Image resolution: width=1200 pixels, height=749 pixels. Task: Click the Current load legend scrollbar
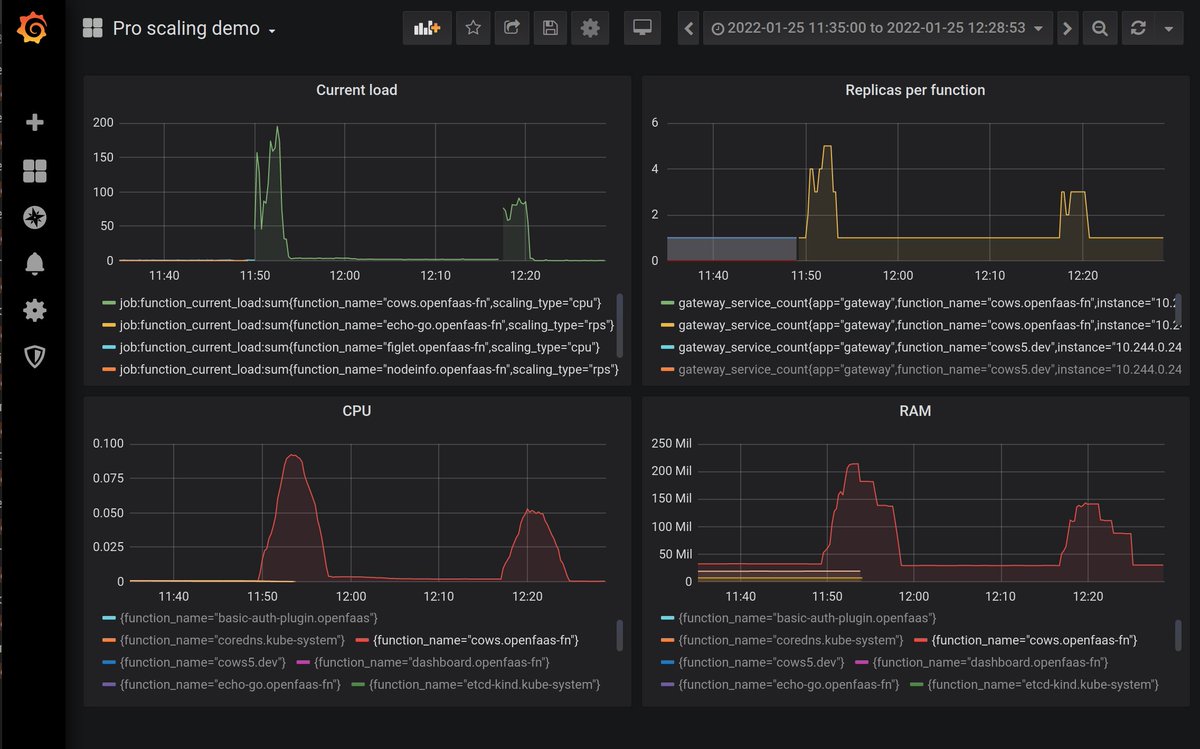(x=620, y=325)
